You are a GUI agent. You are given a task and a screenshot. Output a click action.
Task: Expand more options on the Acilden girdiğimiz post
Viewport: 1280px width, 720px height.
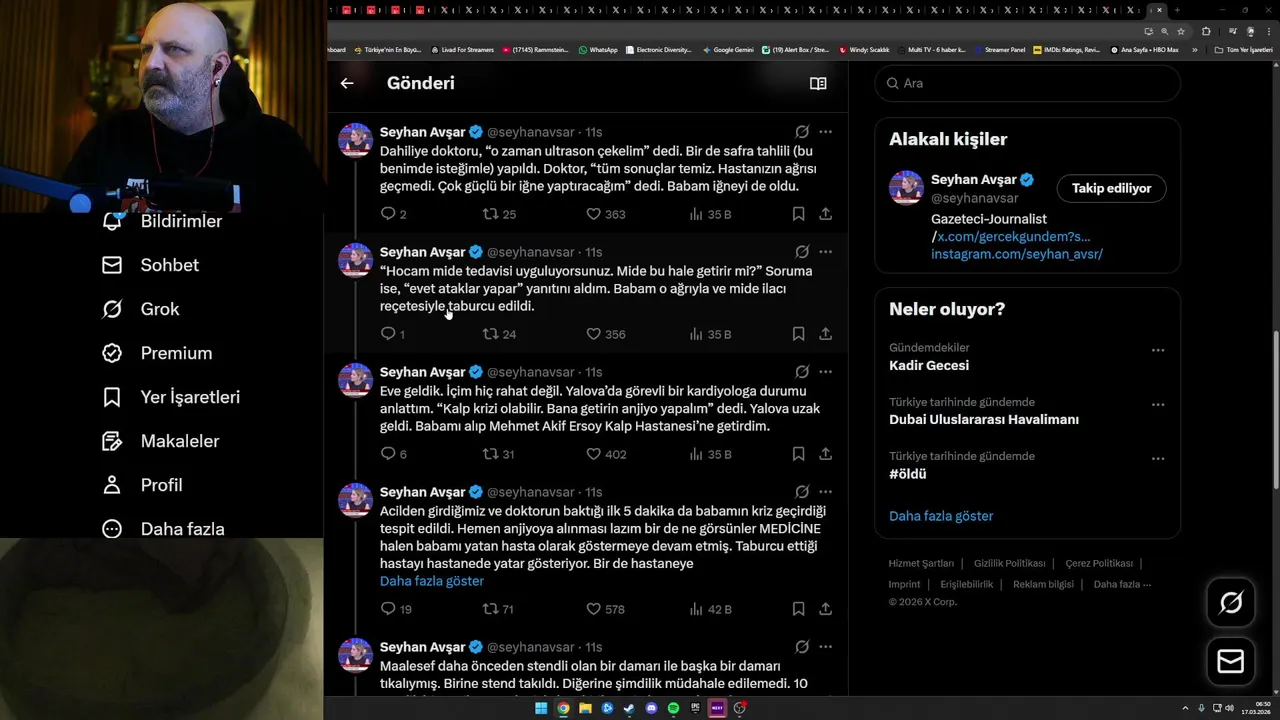825,492
